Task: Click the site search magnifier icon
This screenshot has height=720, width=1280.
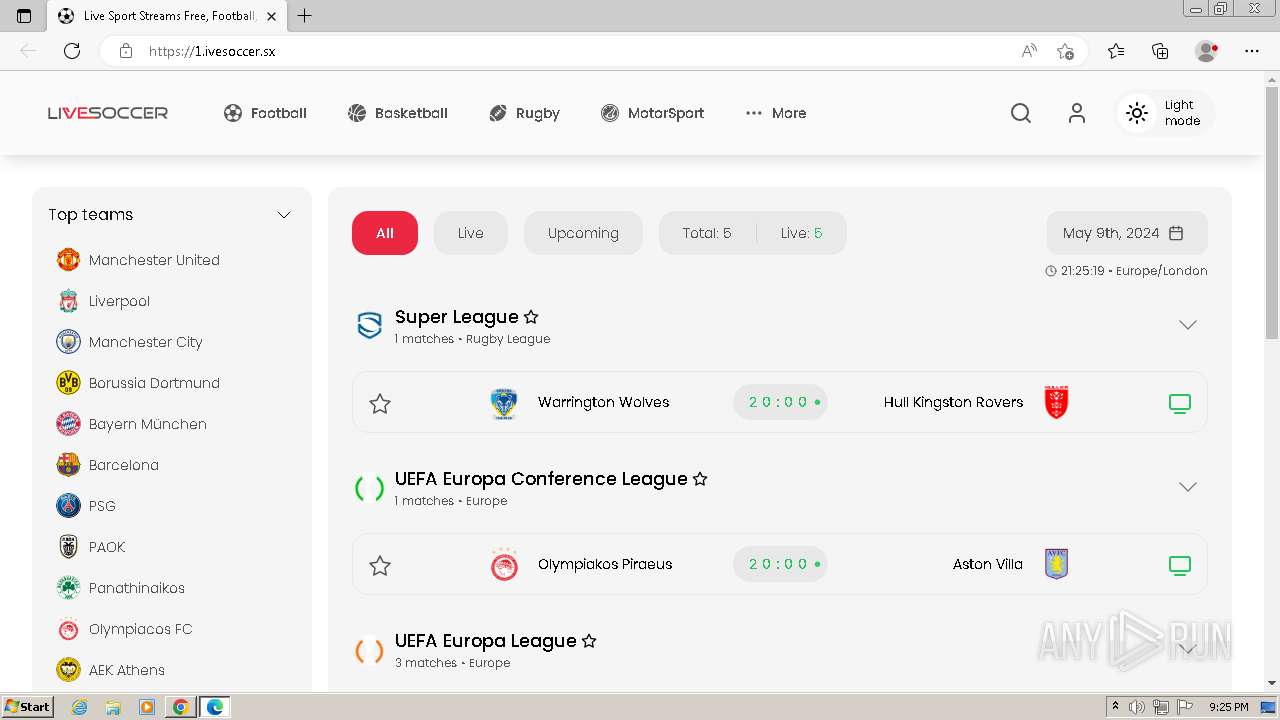Action: (1021, 113)
